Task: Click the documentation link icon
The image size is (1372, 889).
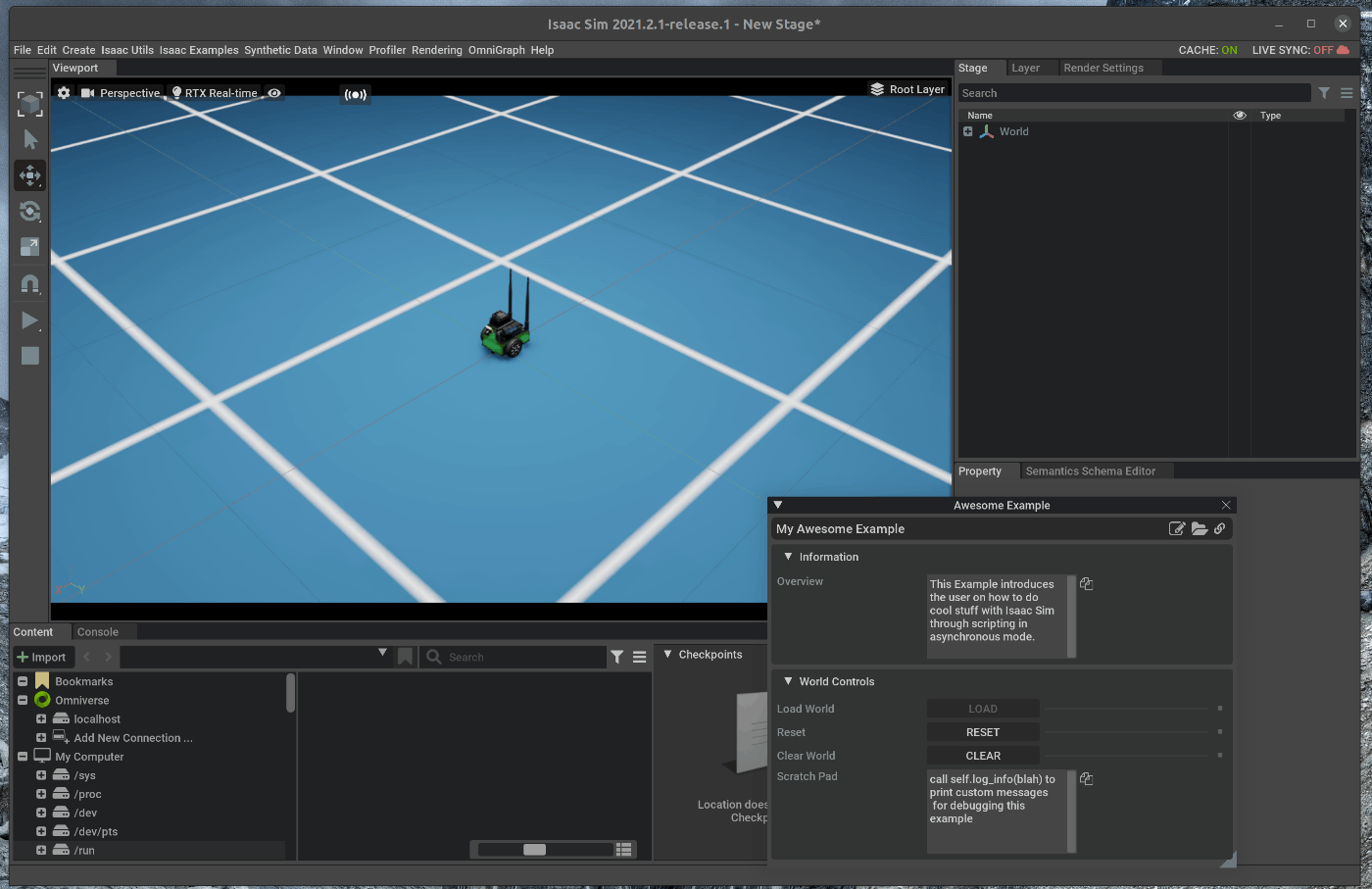Action: click(1219, 528)
